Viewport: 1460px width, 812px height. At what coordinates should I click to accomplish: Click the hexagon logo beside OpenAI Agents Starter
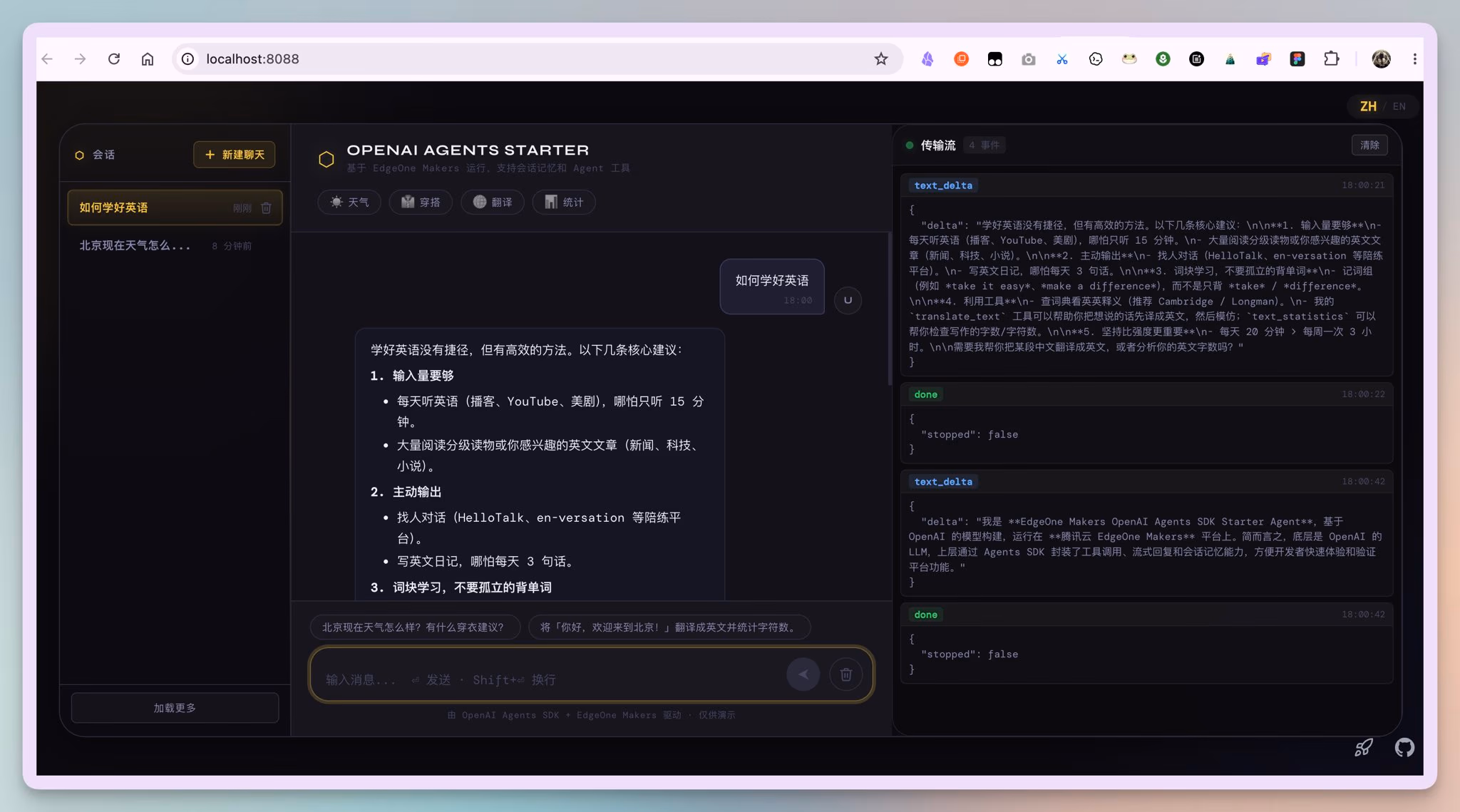[x=326, y=159]
